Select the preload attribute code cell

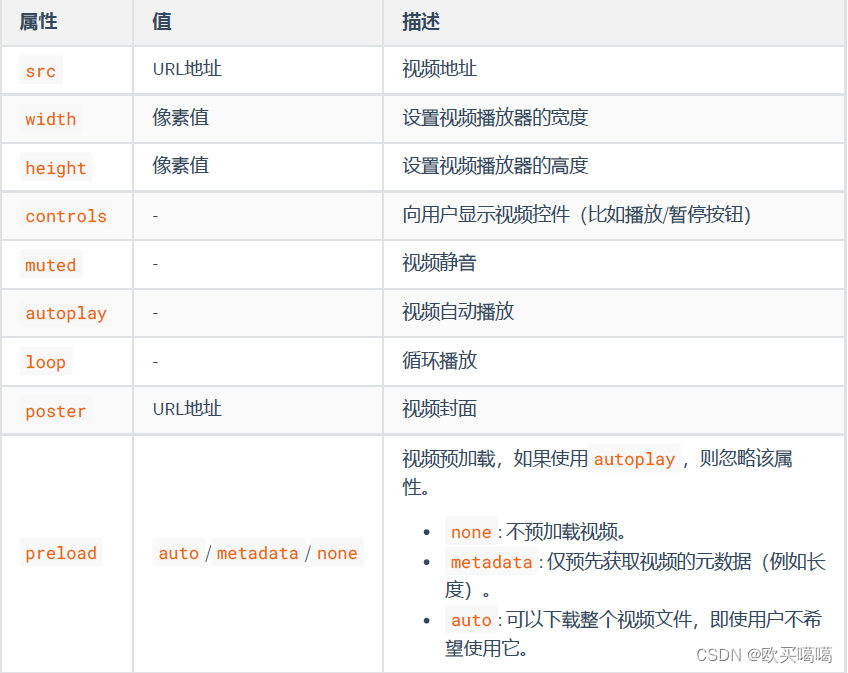(61, 553)
